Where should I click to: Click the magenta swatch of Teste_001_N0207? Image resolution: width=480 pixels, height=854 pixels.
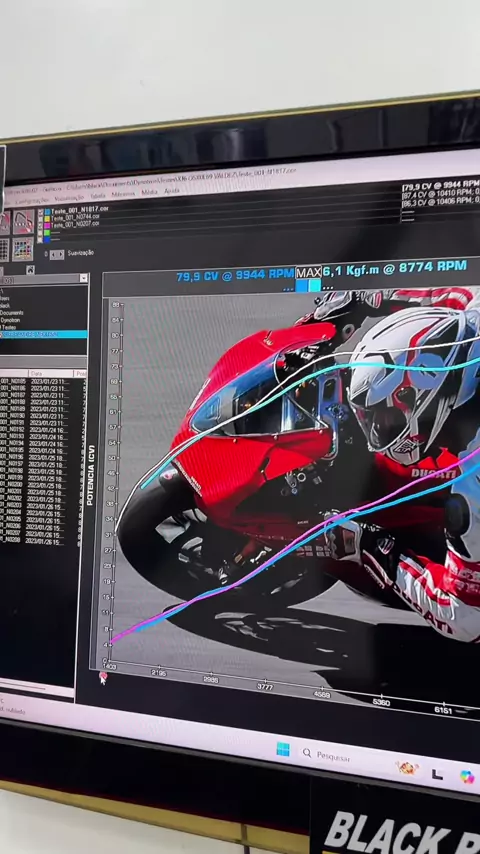47,225
